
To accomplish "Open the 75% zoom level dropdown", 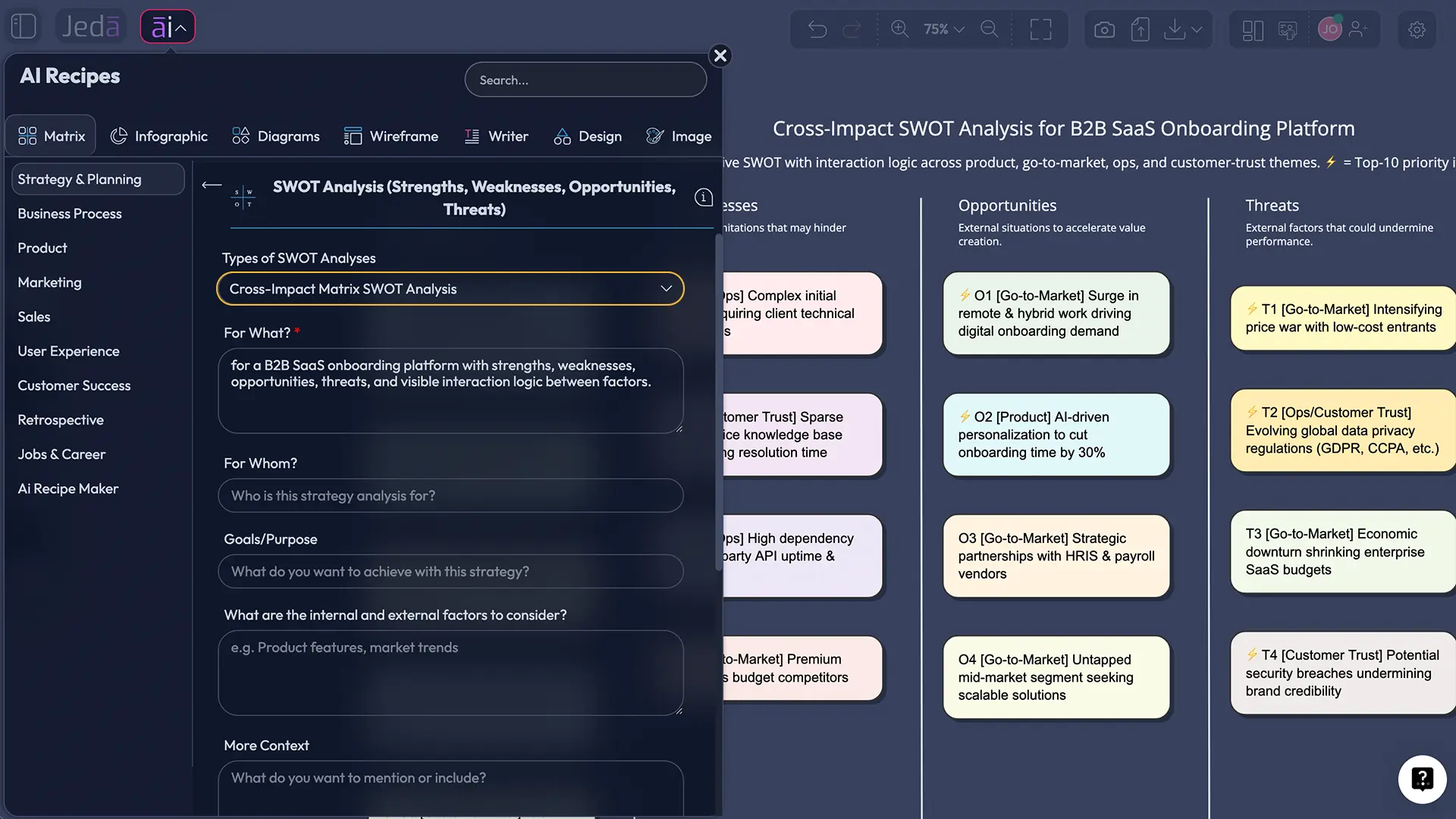I will pyautogui.click(x=943, y=29).
